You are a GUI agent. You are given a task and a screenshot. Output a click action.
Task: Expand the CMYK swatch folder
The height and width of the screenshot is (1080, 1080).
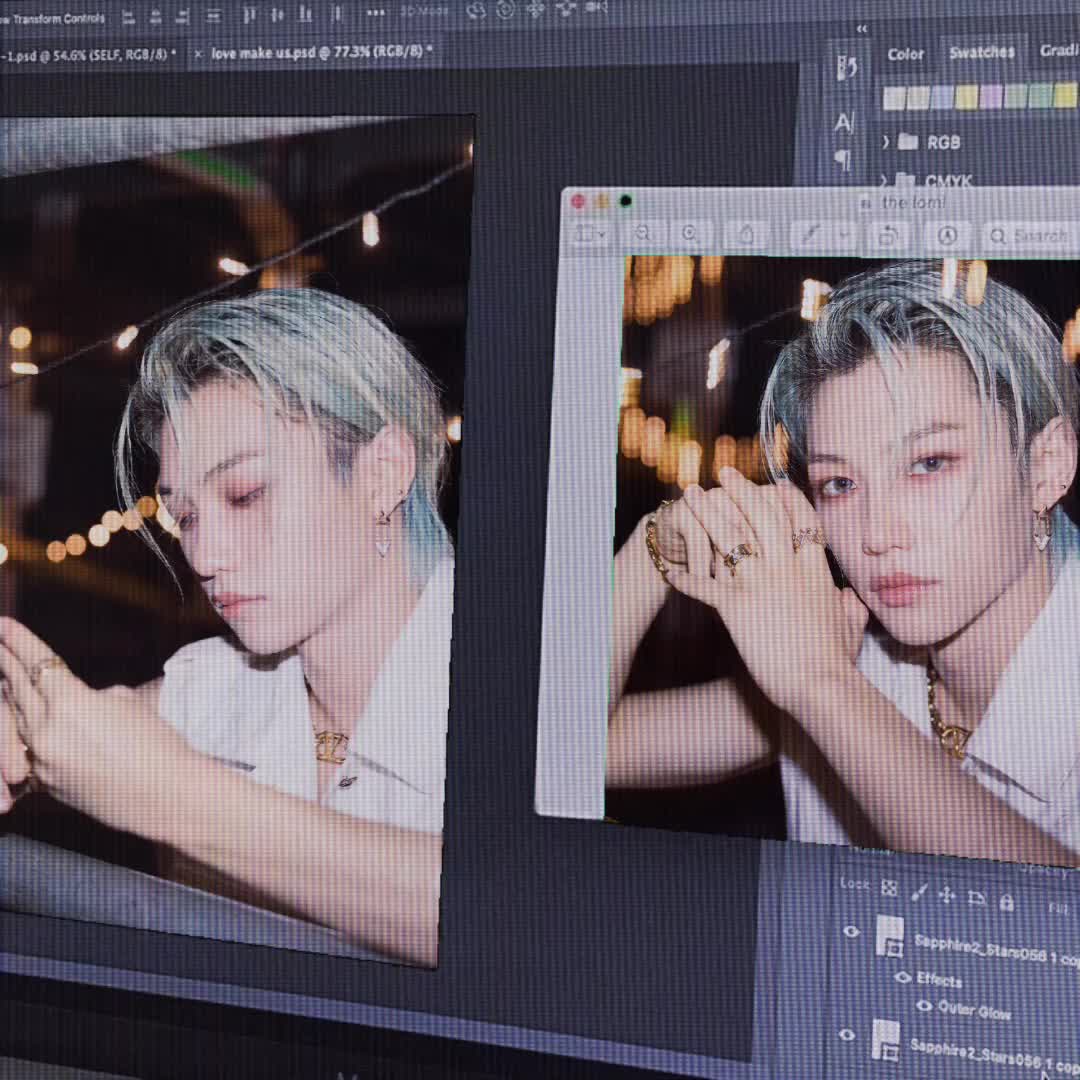[884, 180]
